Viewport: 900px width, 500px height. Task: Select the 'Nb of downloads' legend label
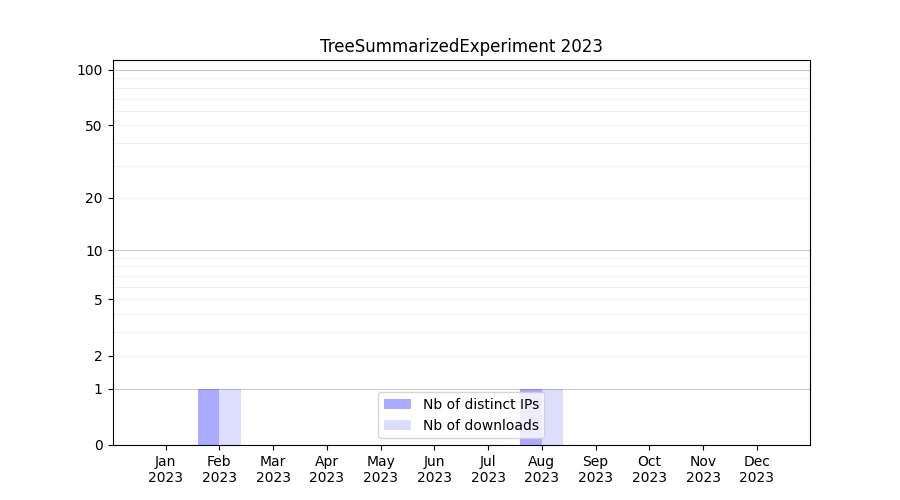pyautogui.click(x=480, y=425)
